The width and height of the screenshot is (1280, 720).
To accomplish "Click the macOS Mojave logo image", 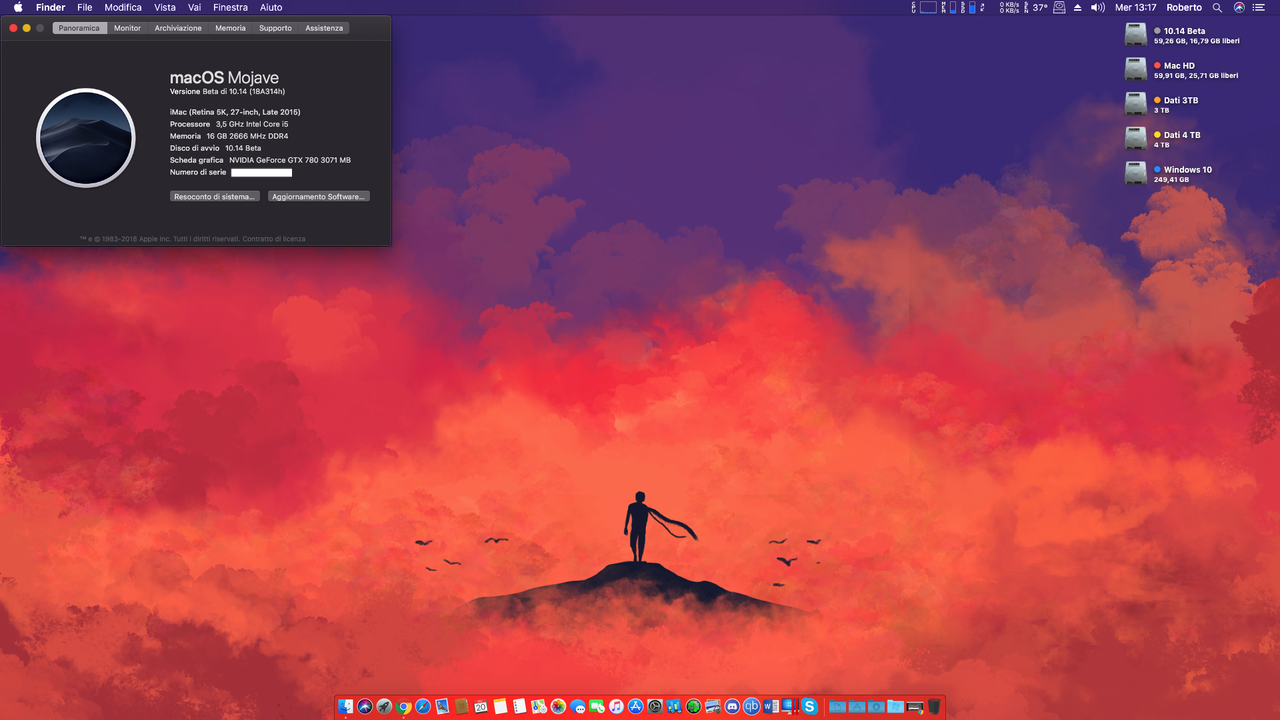I will tap(86, 138).
